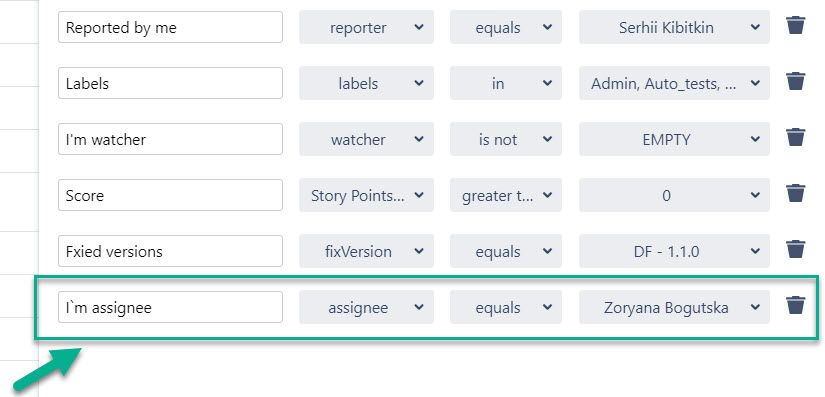Edit the 'Reported by me' name field

click(170, 27)
